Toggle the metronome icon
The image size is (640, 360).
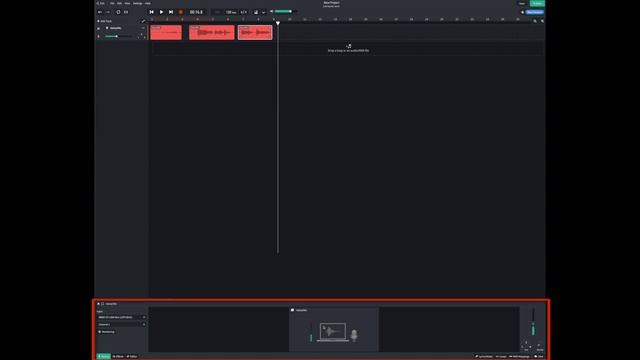pos(256,12)
